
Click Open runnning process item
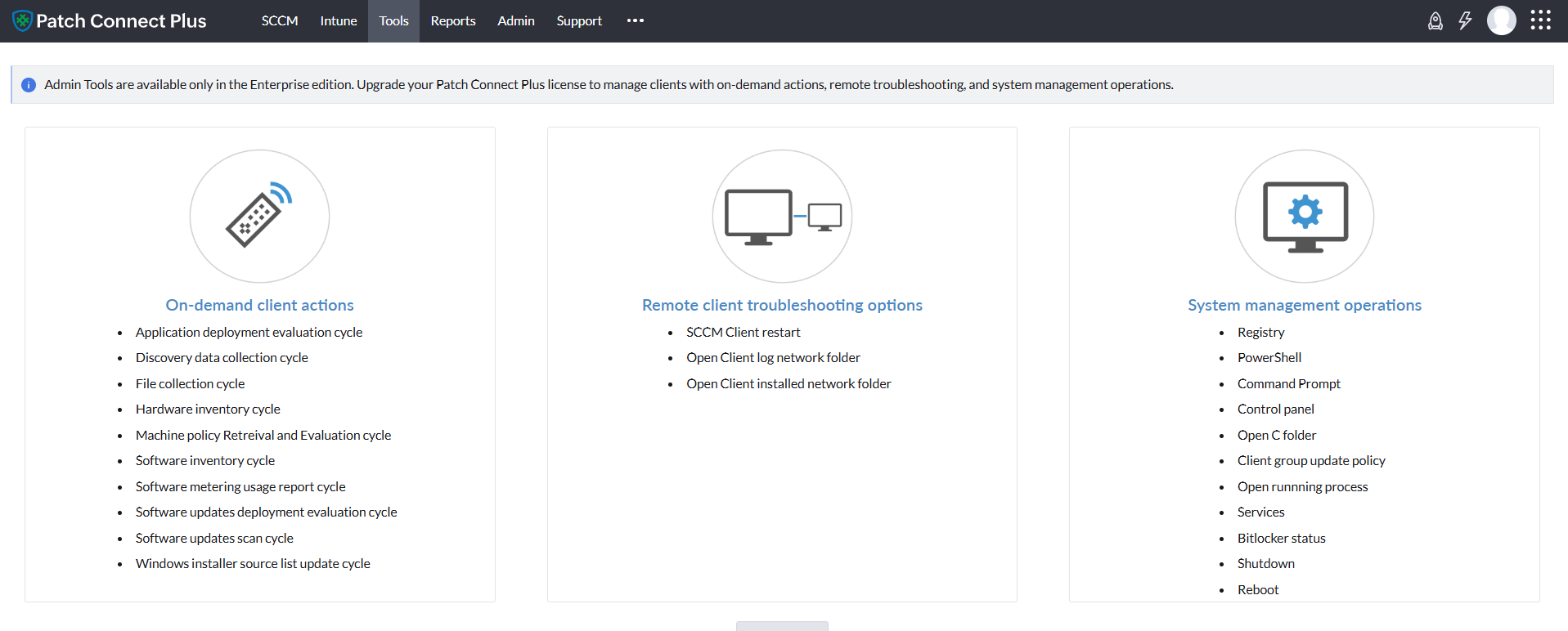[1302, 487]
